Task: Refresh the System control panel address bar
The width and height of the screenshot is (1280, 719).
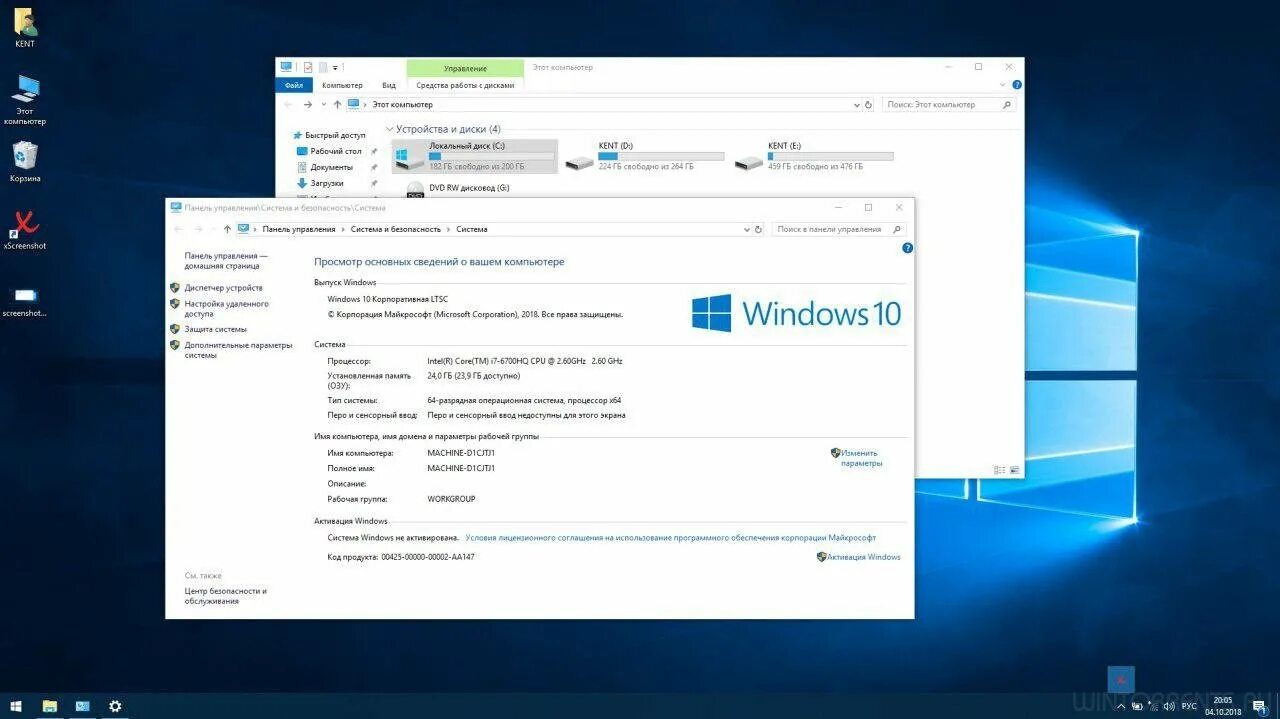Action: [758, 229]
